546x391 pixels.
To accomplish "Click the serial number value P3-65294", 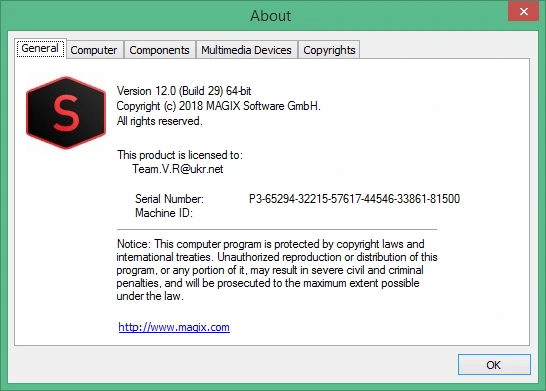I will (x=354, y=199).
